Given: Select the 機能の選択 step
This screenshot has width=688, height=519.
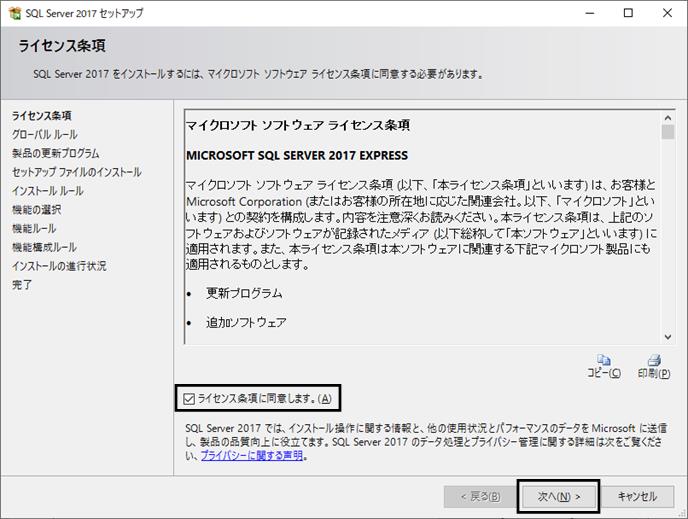Looking at the screenshot, I should [x=37, y=210].
